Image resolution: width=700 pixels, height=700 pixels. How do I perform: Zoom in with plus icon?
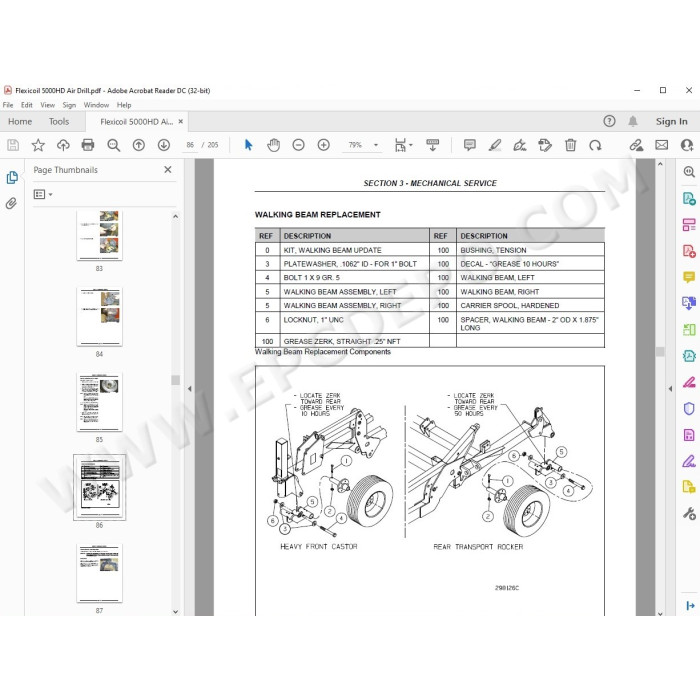323,145
